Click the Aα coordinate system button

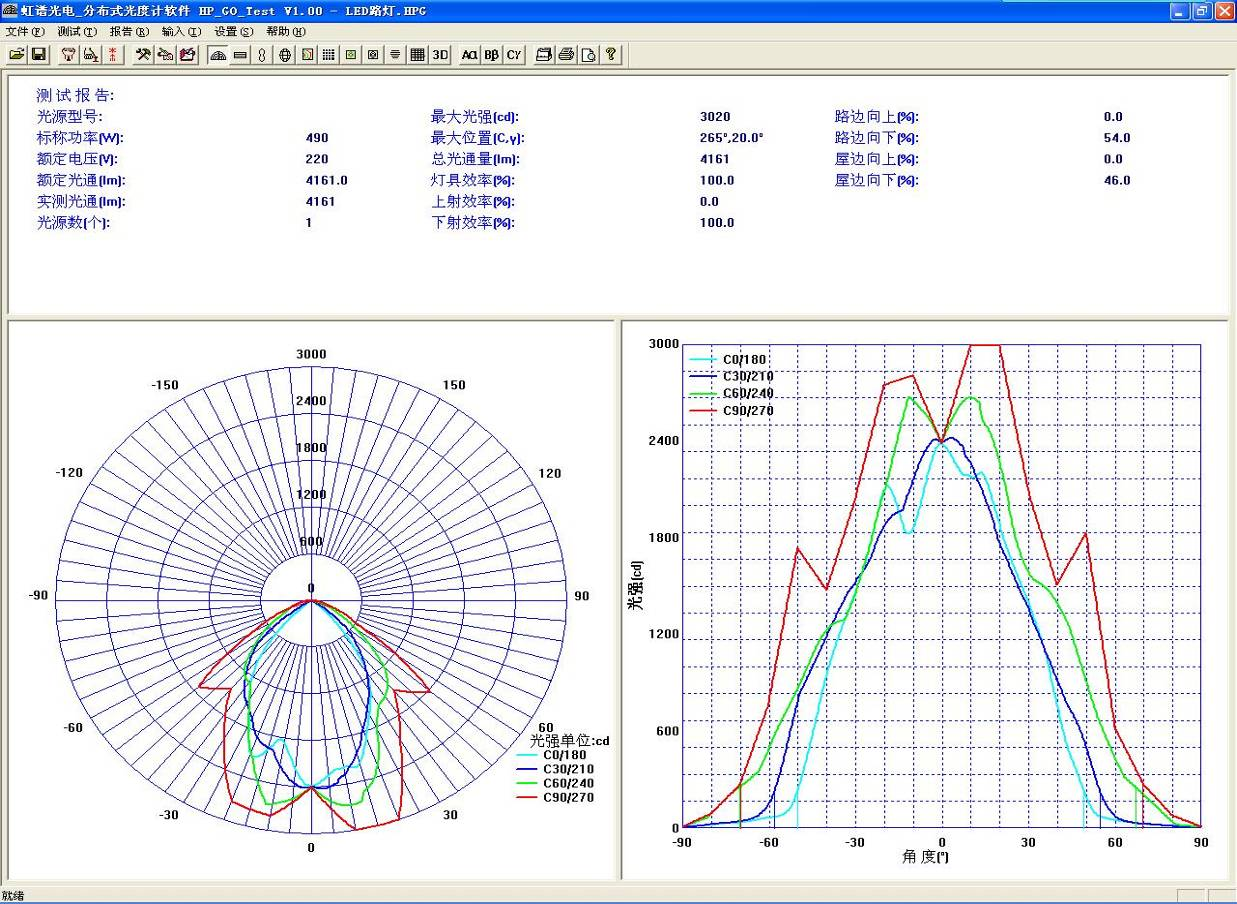click(469, 55)
